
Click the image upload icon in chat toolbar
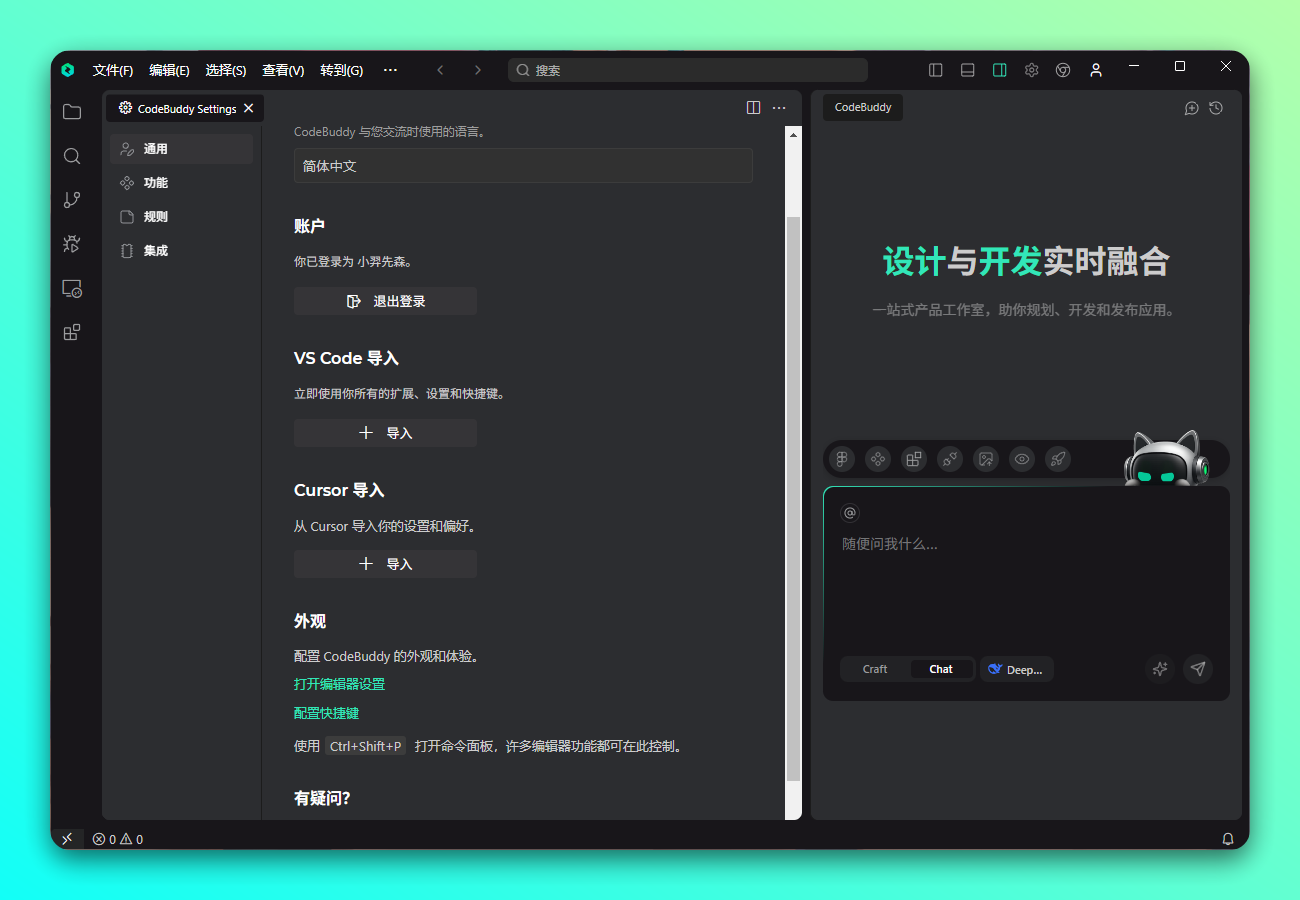point(986,459)
